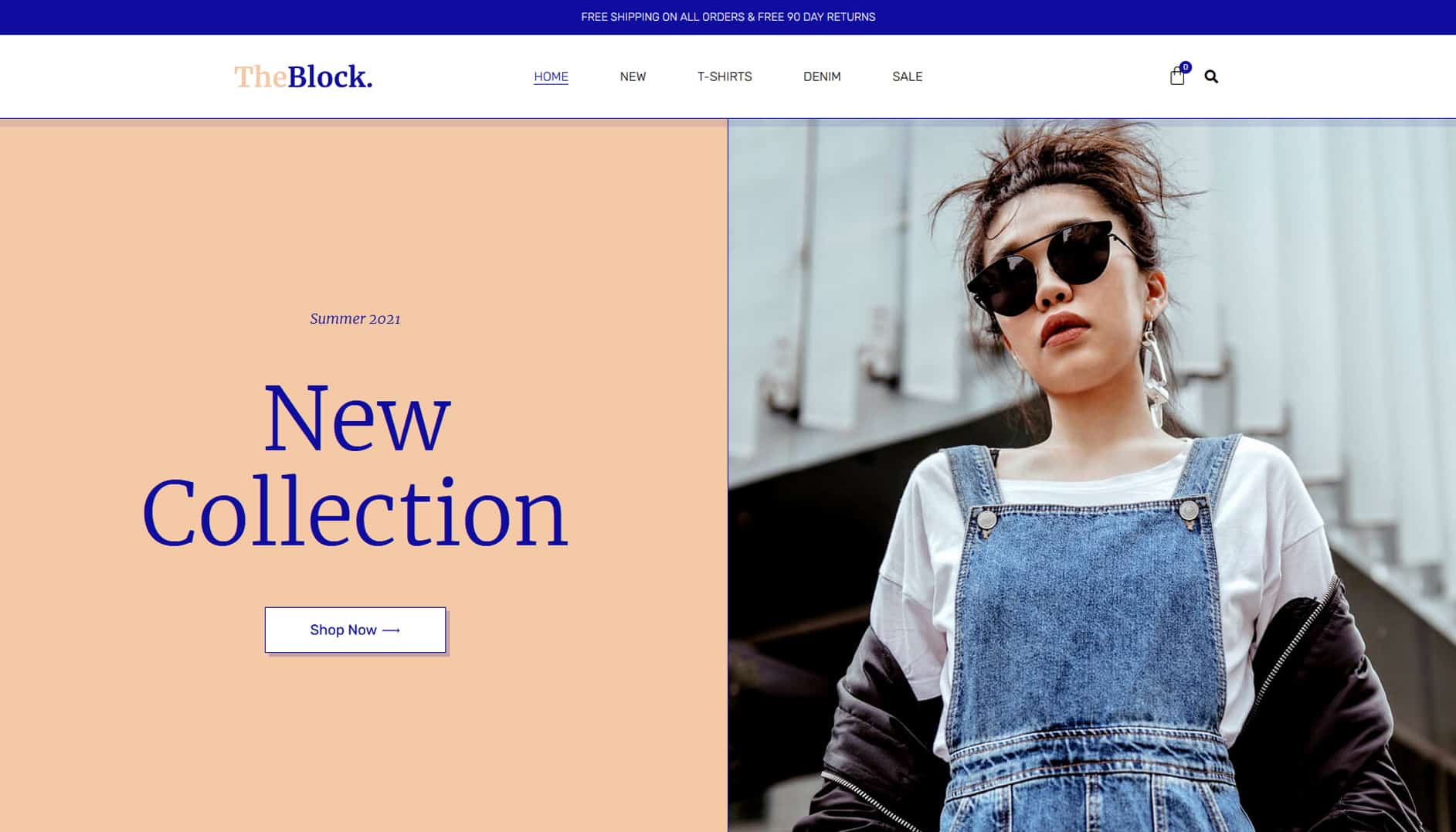Click the arrow inside Shop Now button
The width and height of the screenshot is (1456, 832).
[391, 630]
